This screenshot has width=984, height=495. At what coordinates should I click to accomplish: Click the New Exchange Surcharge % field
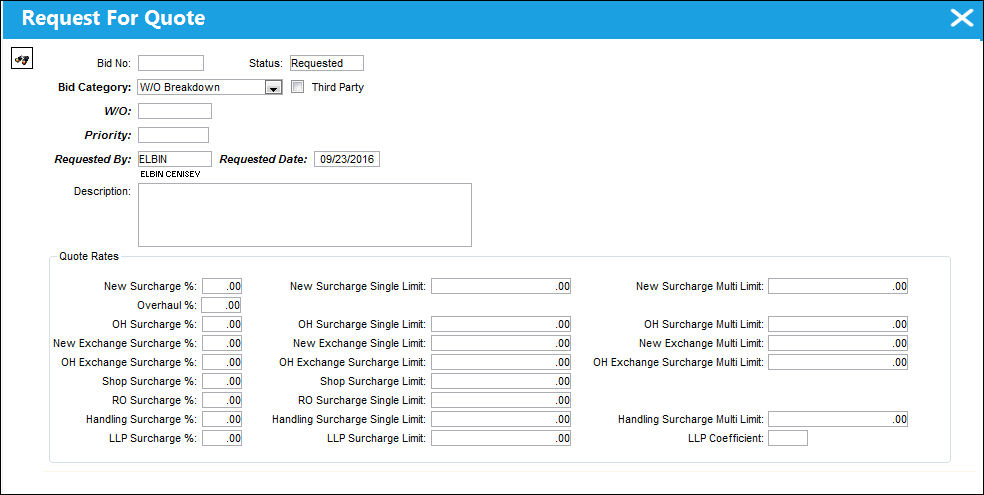pos(222,343)
